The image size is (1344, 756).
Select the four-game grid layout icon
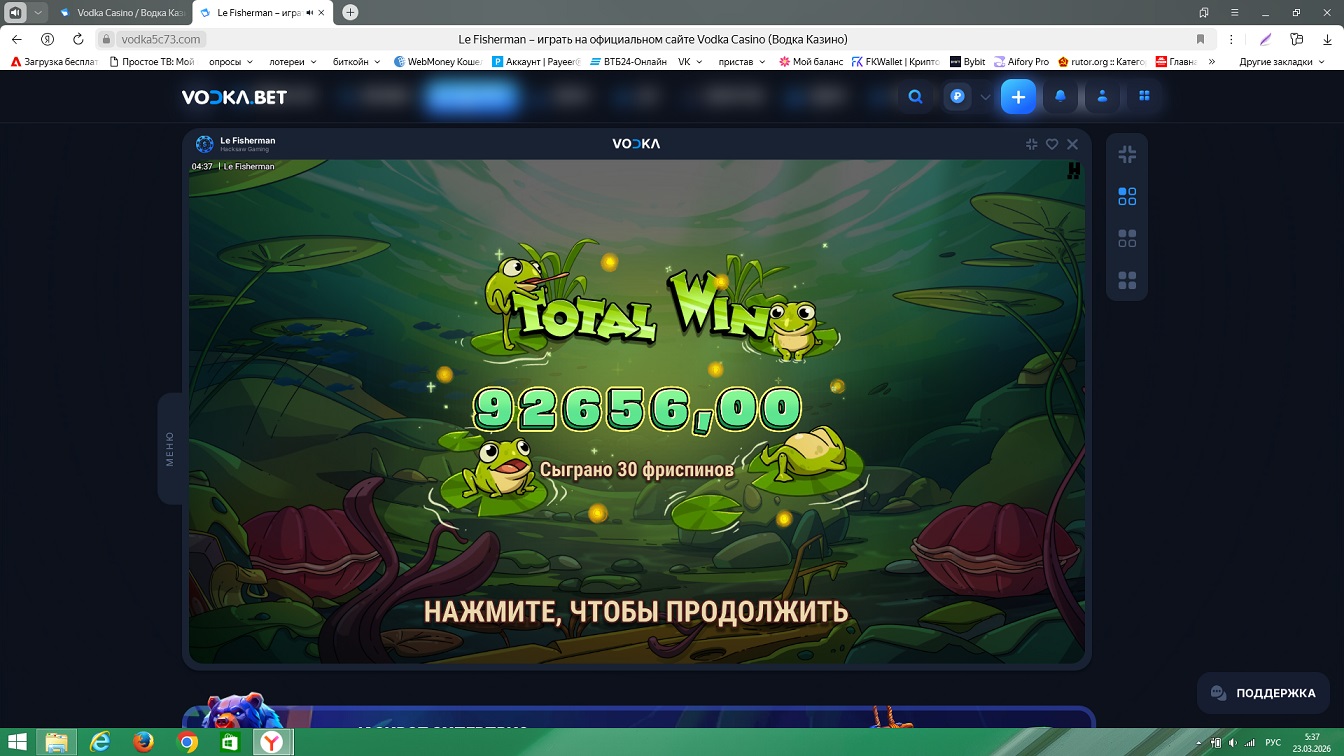tap(1127, 280)
